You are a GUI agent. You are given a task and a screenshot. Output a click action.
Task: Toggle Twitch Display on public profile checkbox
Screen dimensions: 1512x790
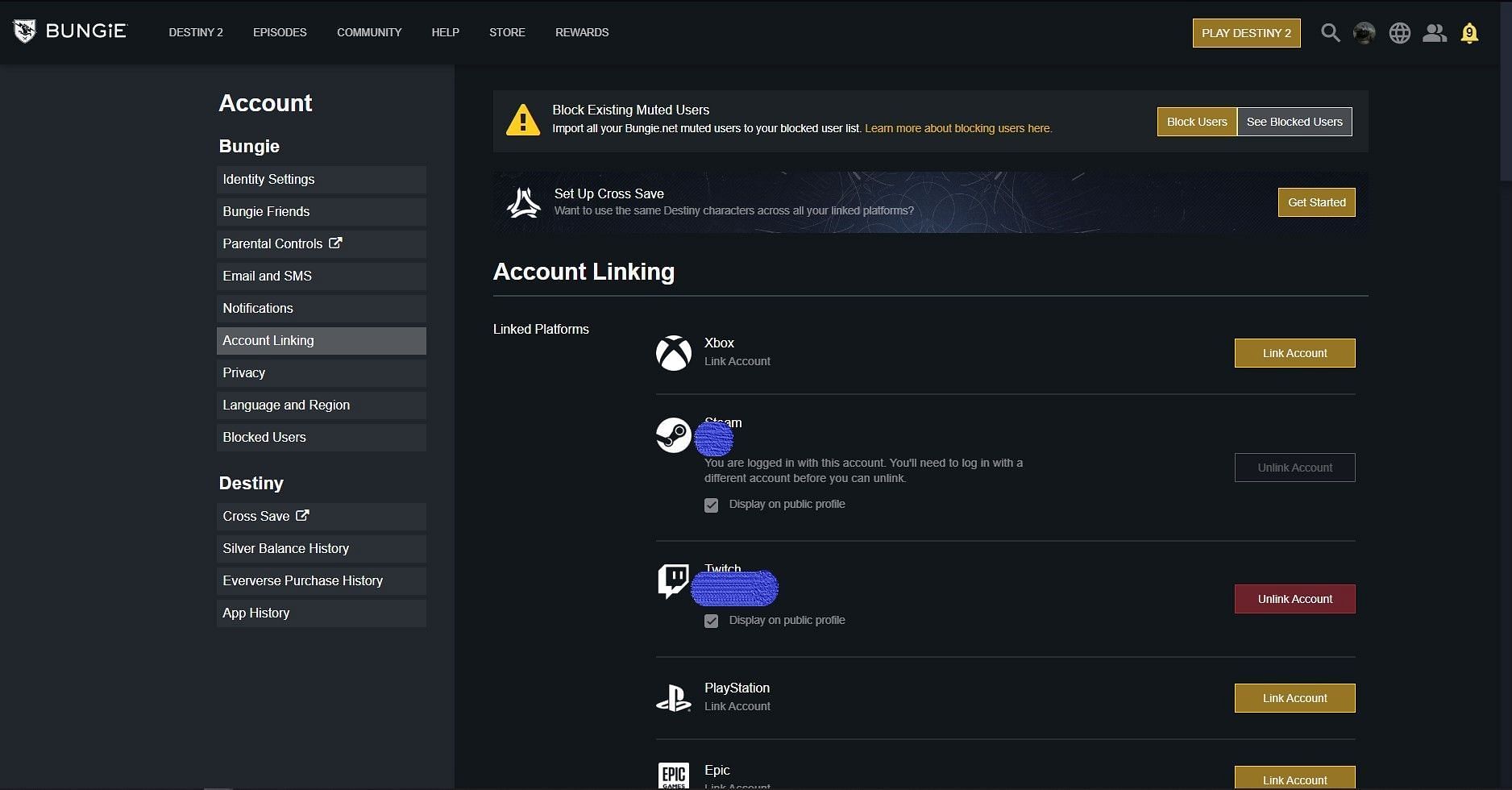point(711,622)
